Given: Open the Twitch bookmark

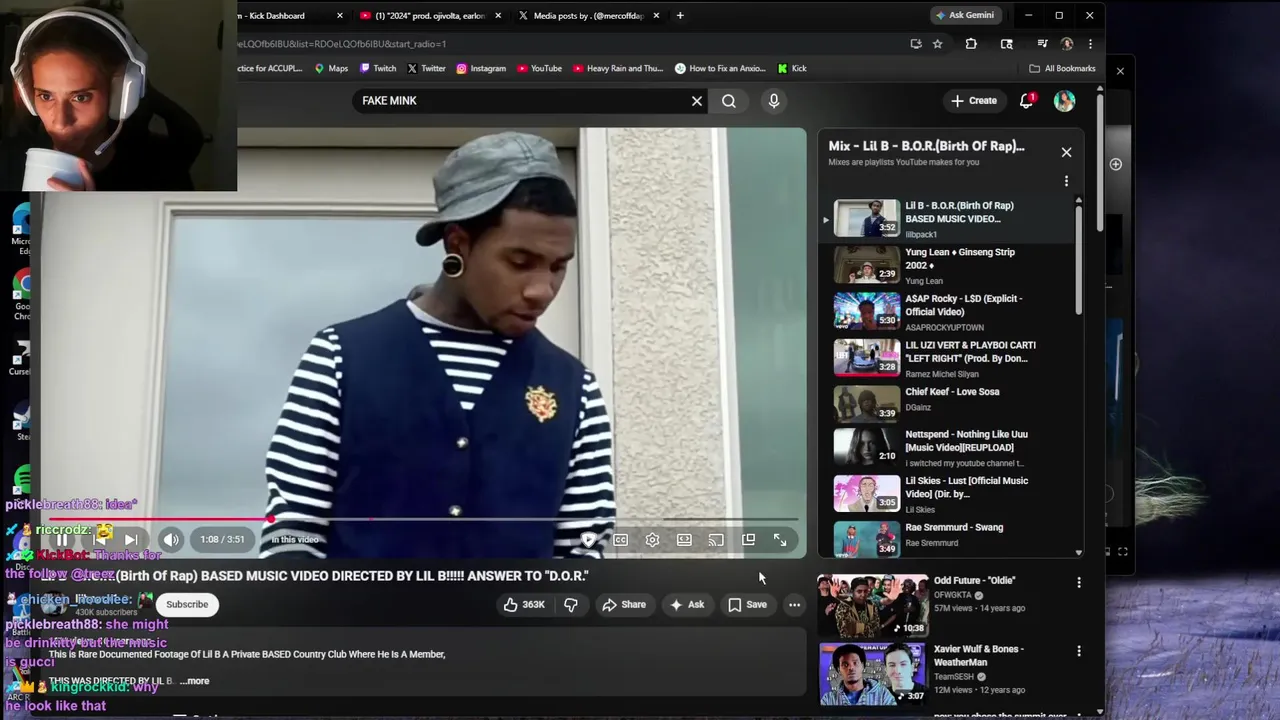Looking at the screenshot, I should (378, 68).
